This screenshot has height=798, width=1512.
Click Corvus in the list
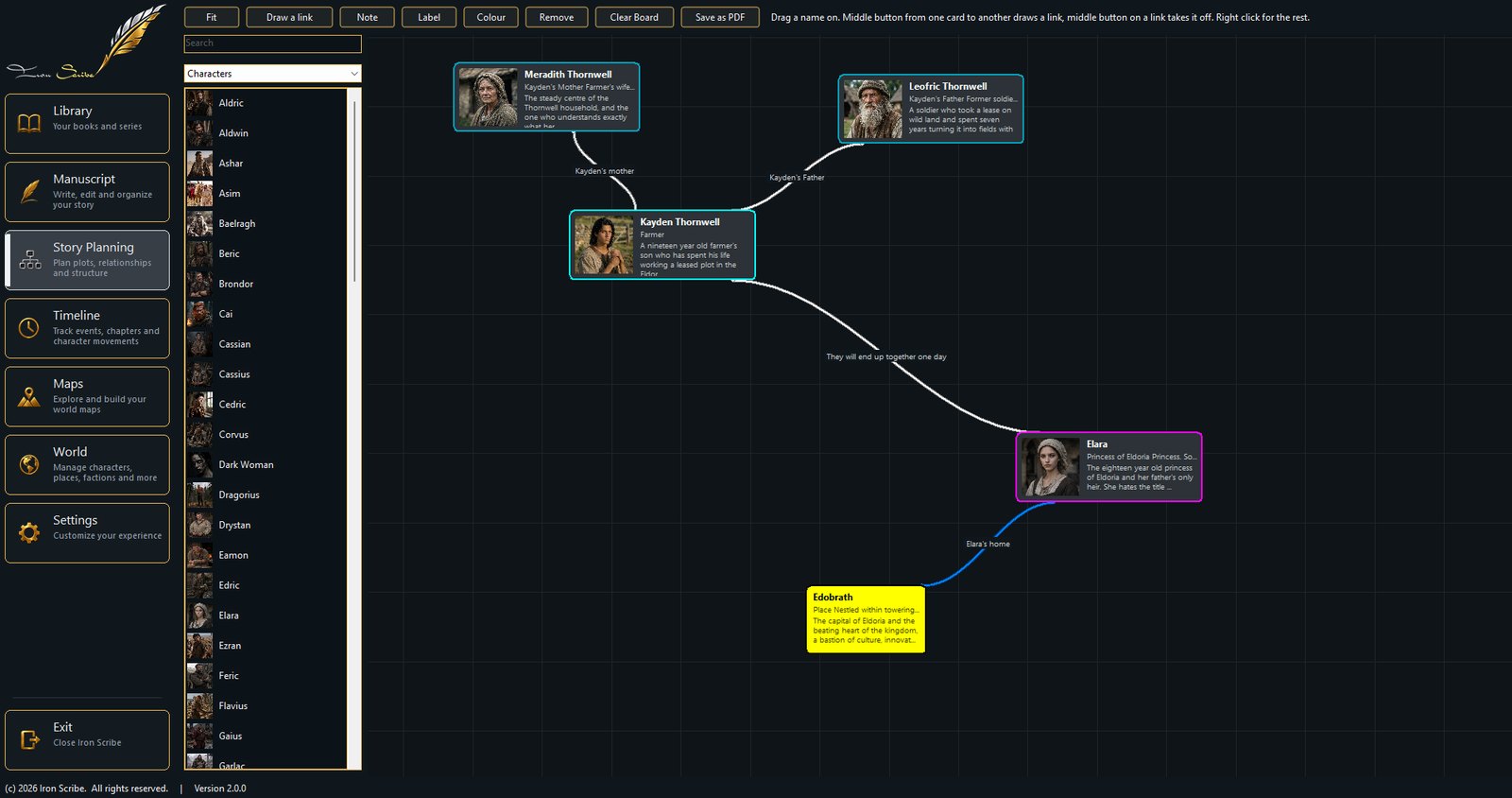coord(266,435)
